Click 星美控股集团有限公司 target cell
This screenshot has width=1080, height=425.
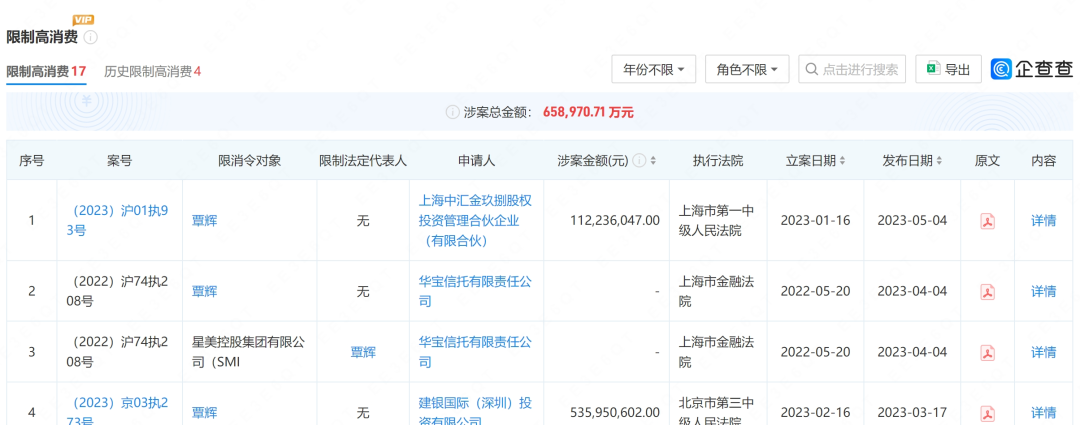pos(249,352)
